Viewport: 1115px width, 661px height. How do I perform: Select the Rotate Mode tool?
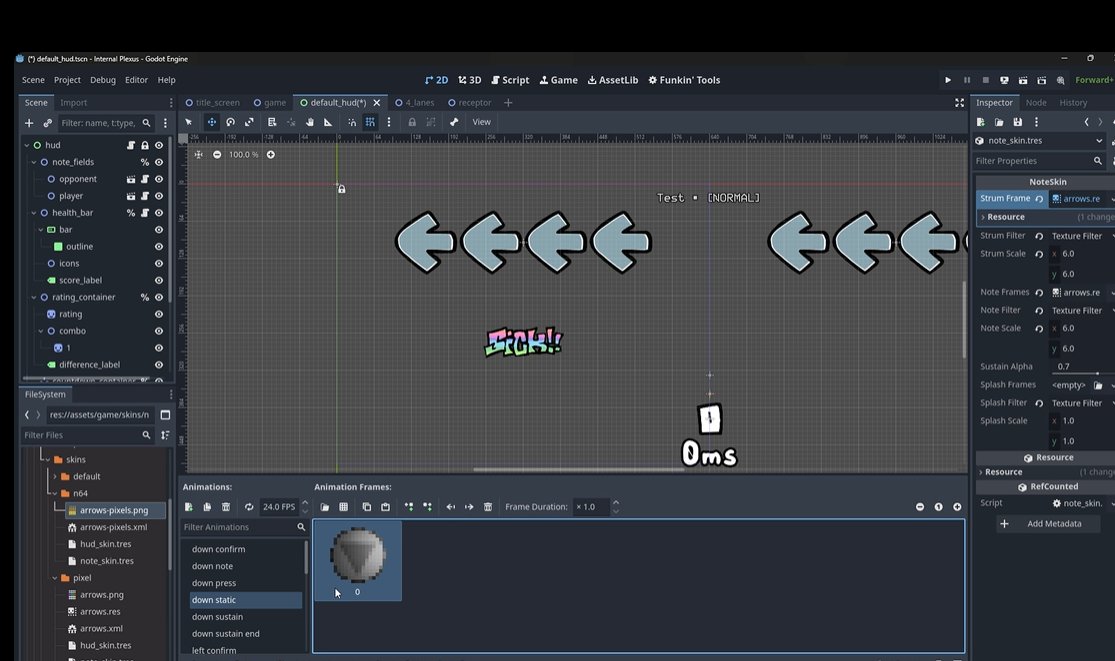[230, 122]
